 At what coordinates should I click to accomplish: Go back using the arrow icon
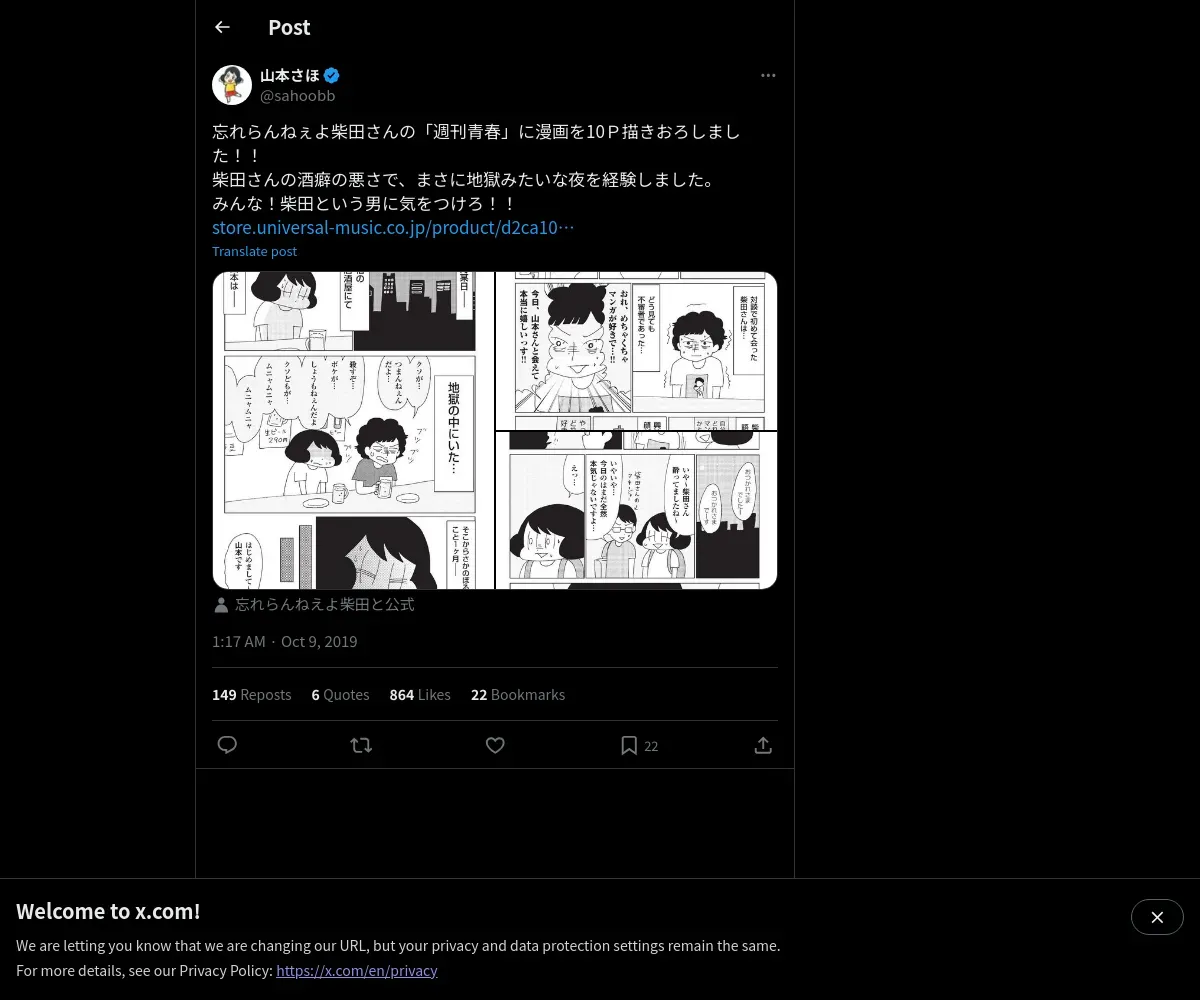(222, 27)
